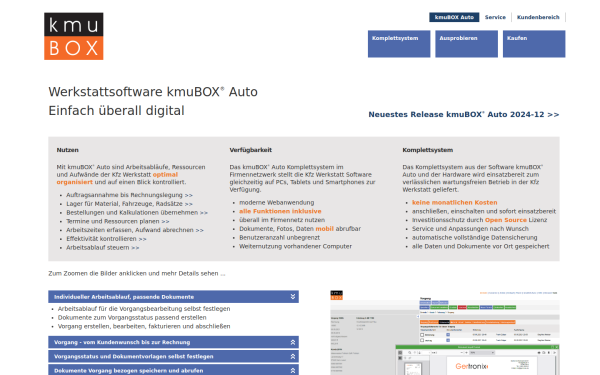Open Neuestes Release kmuBOX Auto 2024-12 link
This screenshot has height=375, width=600.
(x=463, y=114)
